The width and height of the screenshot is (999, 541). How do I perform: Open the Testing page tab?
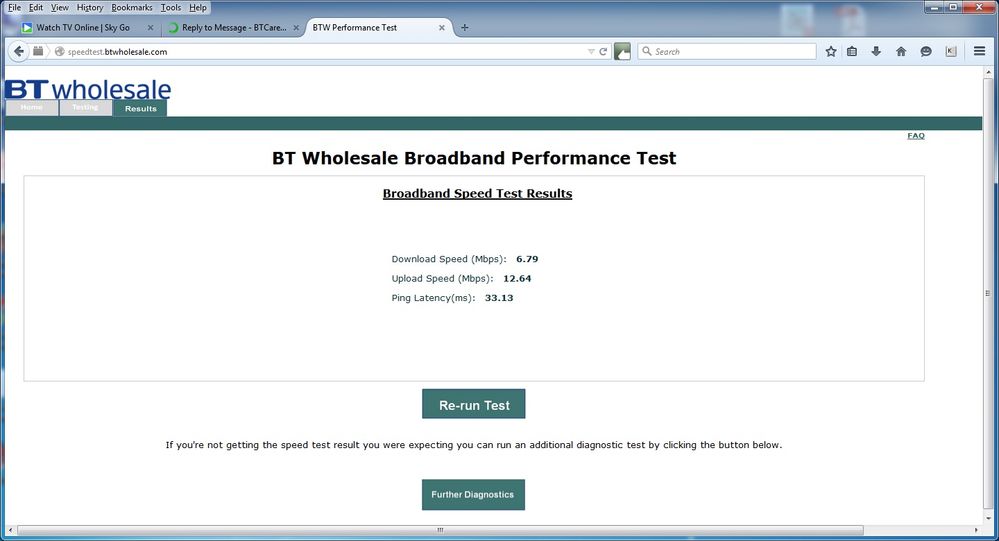85,108
